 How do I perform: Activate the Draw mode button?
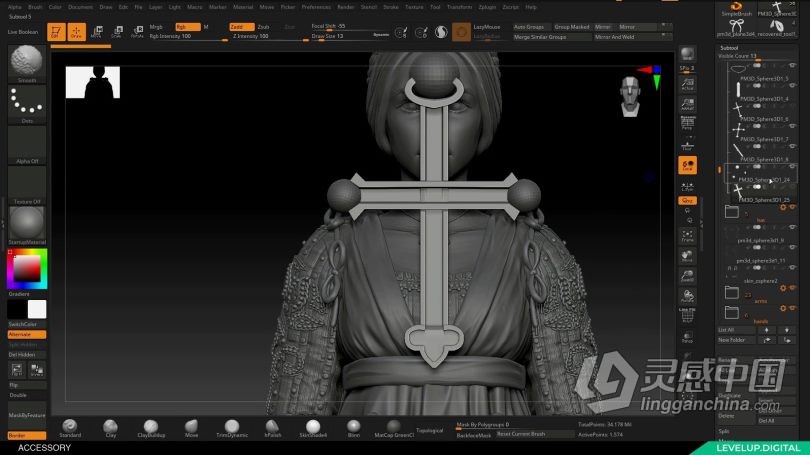coord(76,32)
